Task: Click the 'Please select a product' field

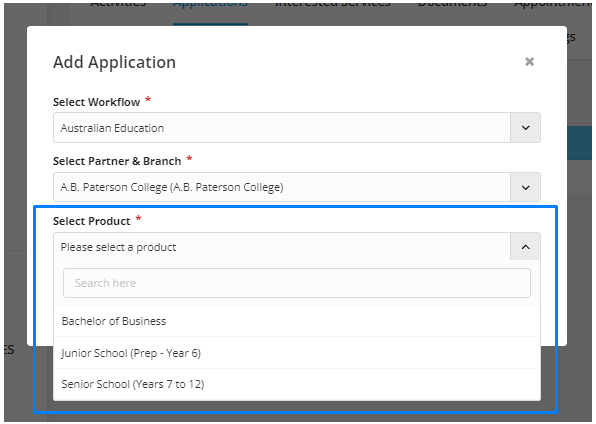Action: coord(282,247)
